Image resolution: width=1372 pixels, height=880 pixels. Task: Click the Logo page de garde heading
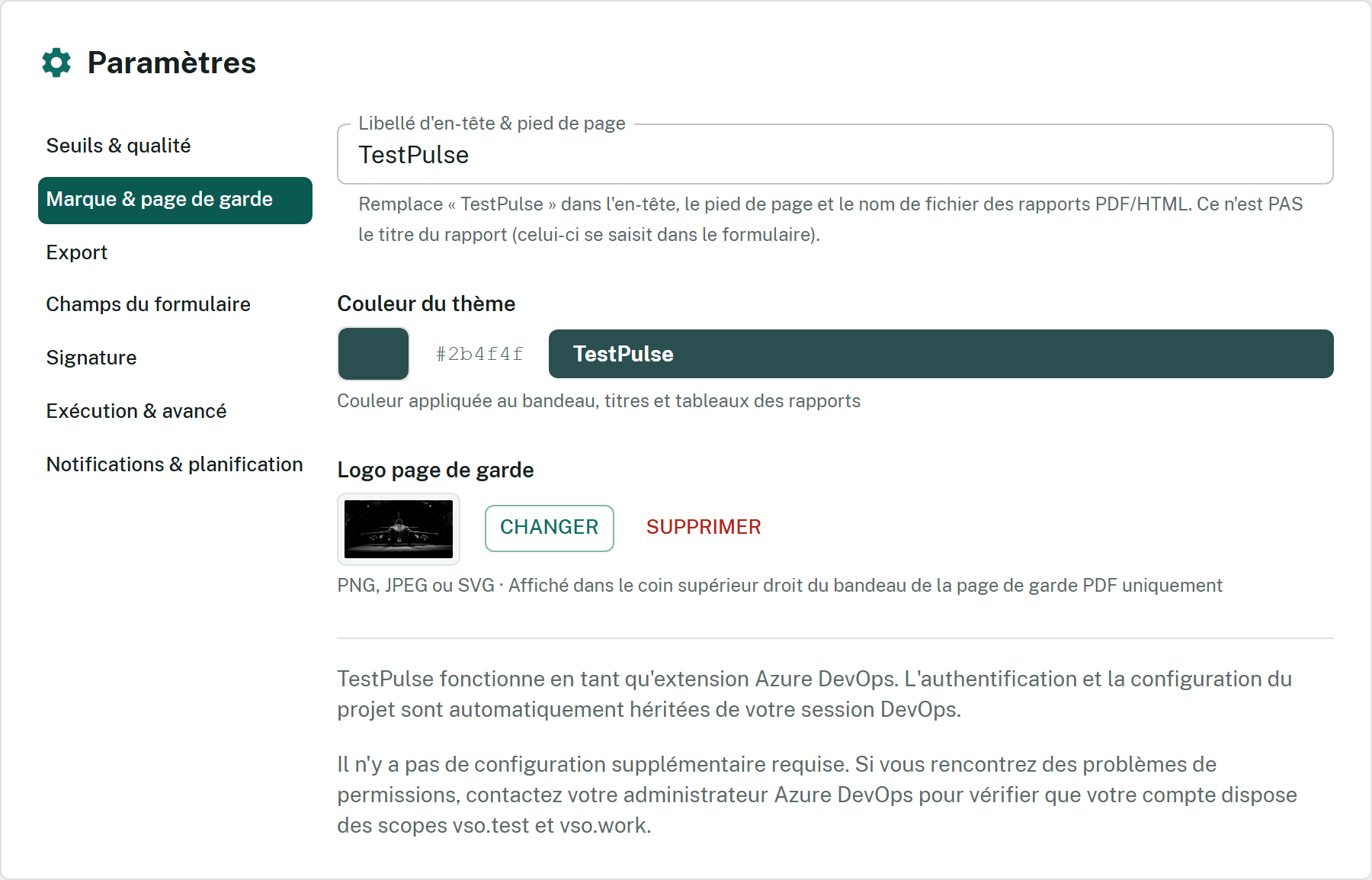435,470
